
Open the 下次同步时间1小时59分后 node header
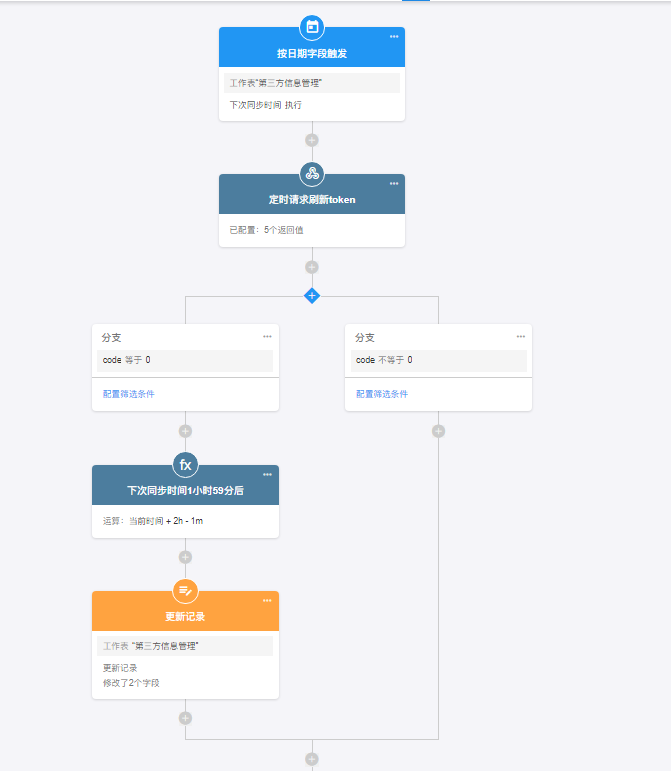[x=185, y=491]
